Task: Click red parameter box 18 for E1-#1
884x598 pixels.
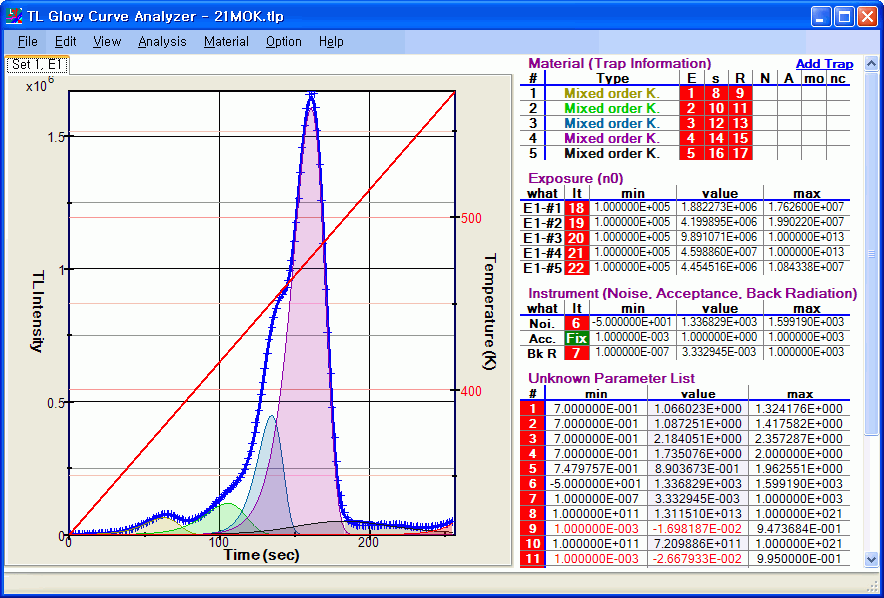Action: [x=576, y=208]
